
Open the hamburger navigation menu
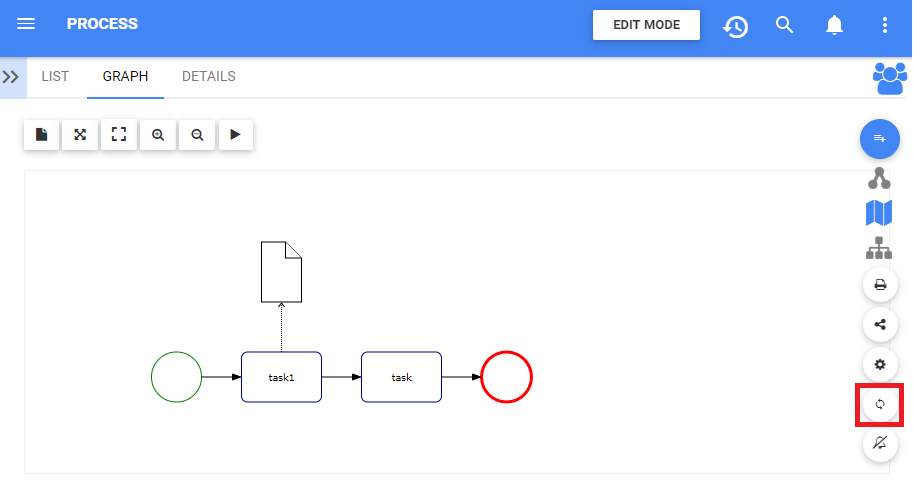(x=27, y=24)
